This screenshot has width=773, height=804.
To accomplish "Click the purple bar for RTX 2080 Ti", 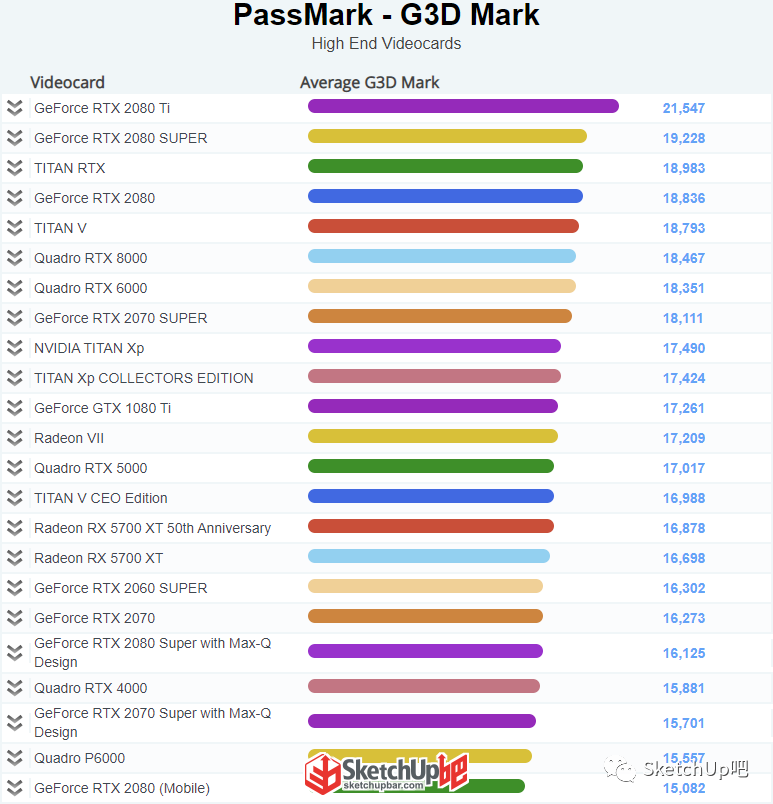I will (x=463, y=106).
